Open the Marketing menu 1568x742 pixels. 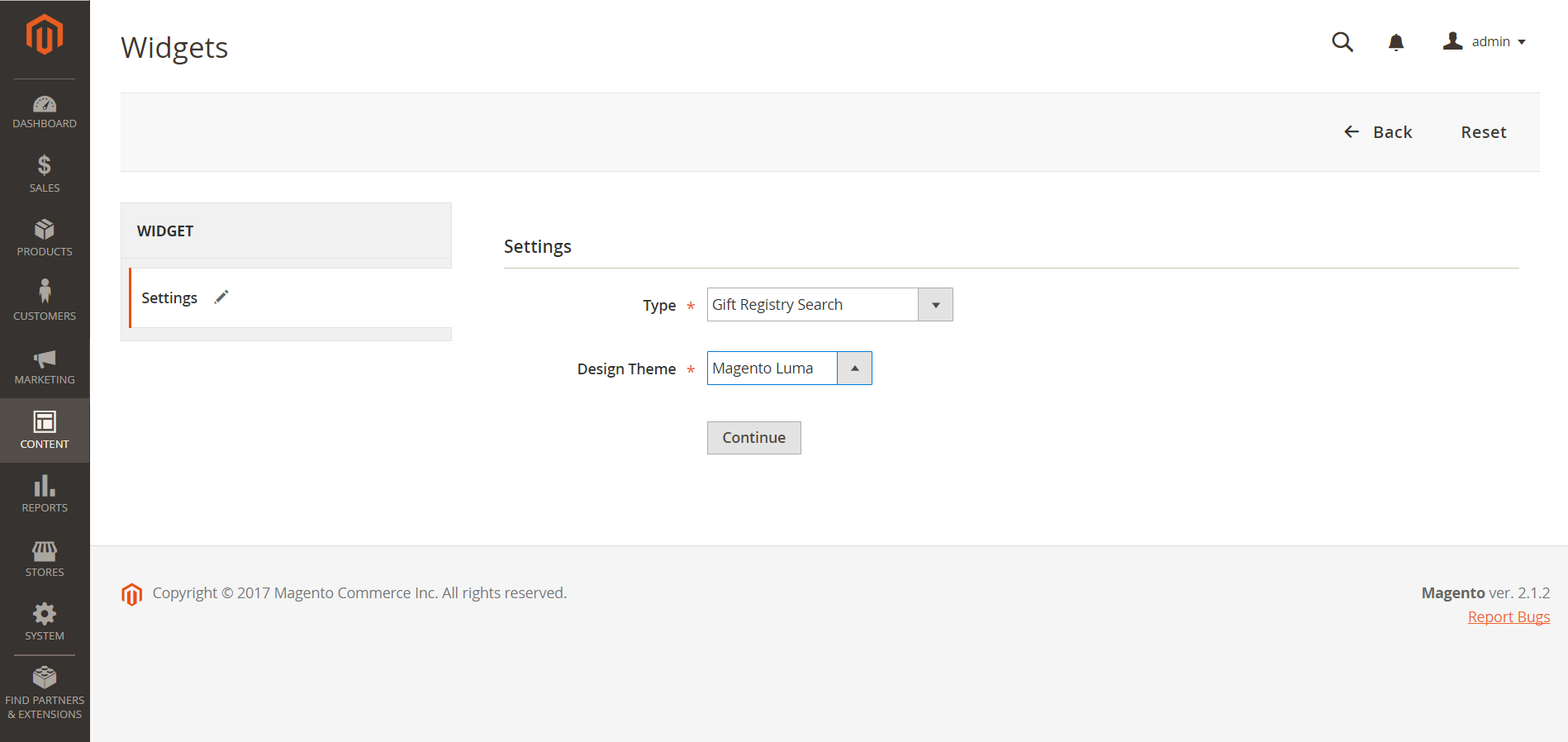(45, 366)
